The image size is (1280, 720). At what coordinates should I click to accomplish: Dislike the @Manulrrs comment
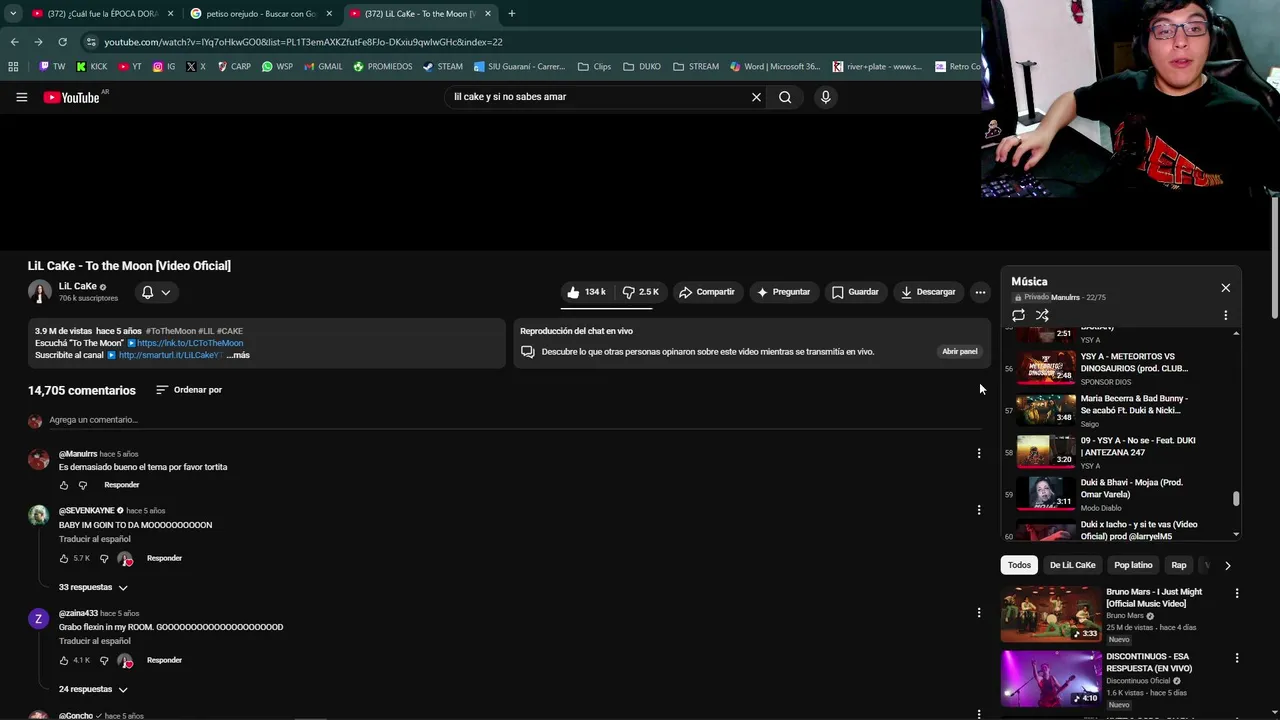[x=83, y=485]
